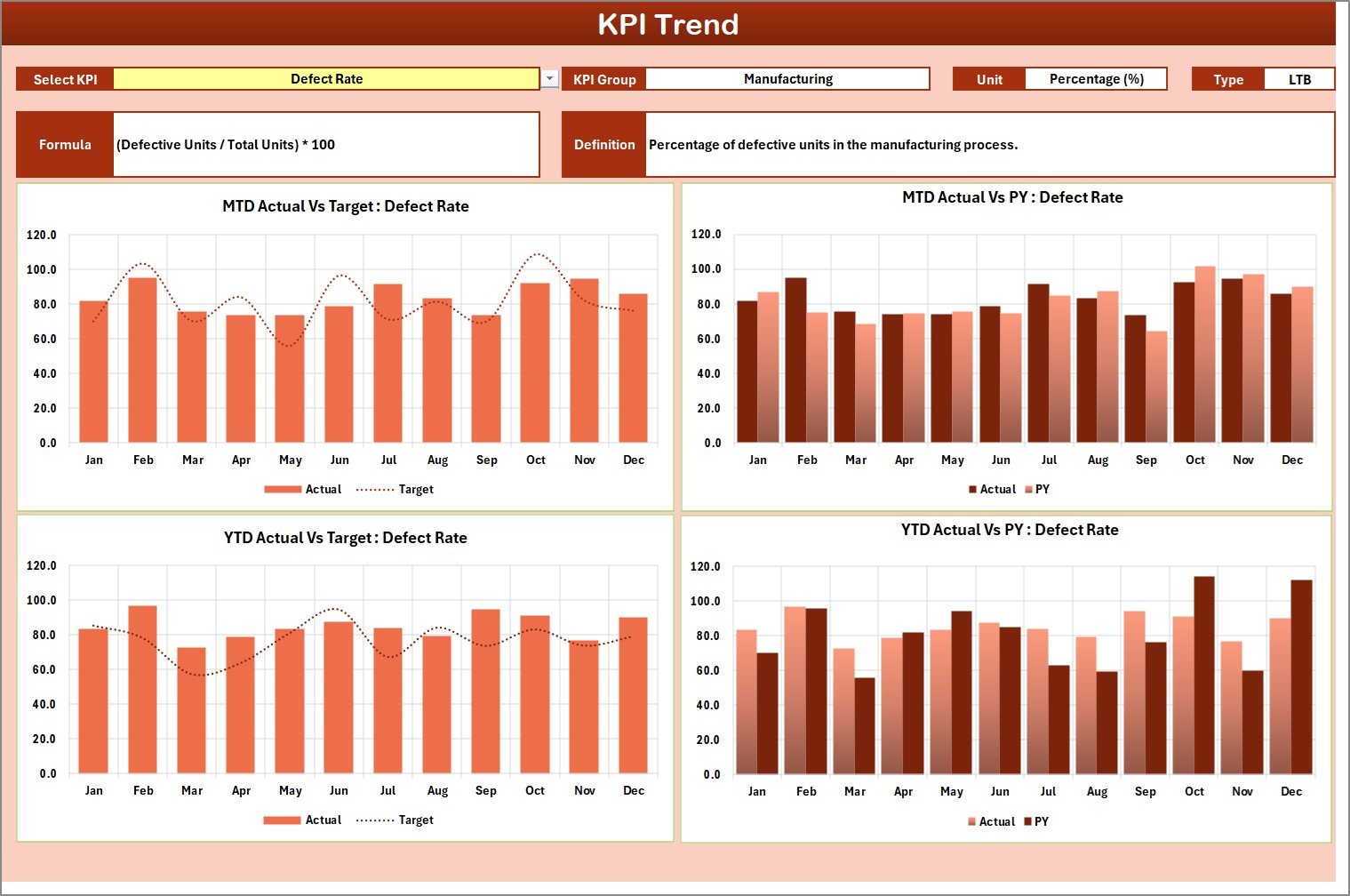
Task: Click PY legend swatch in MTD PY chart
Action: tap(1029, 490)
